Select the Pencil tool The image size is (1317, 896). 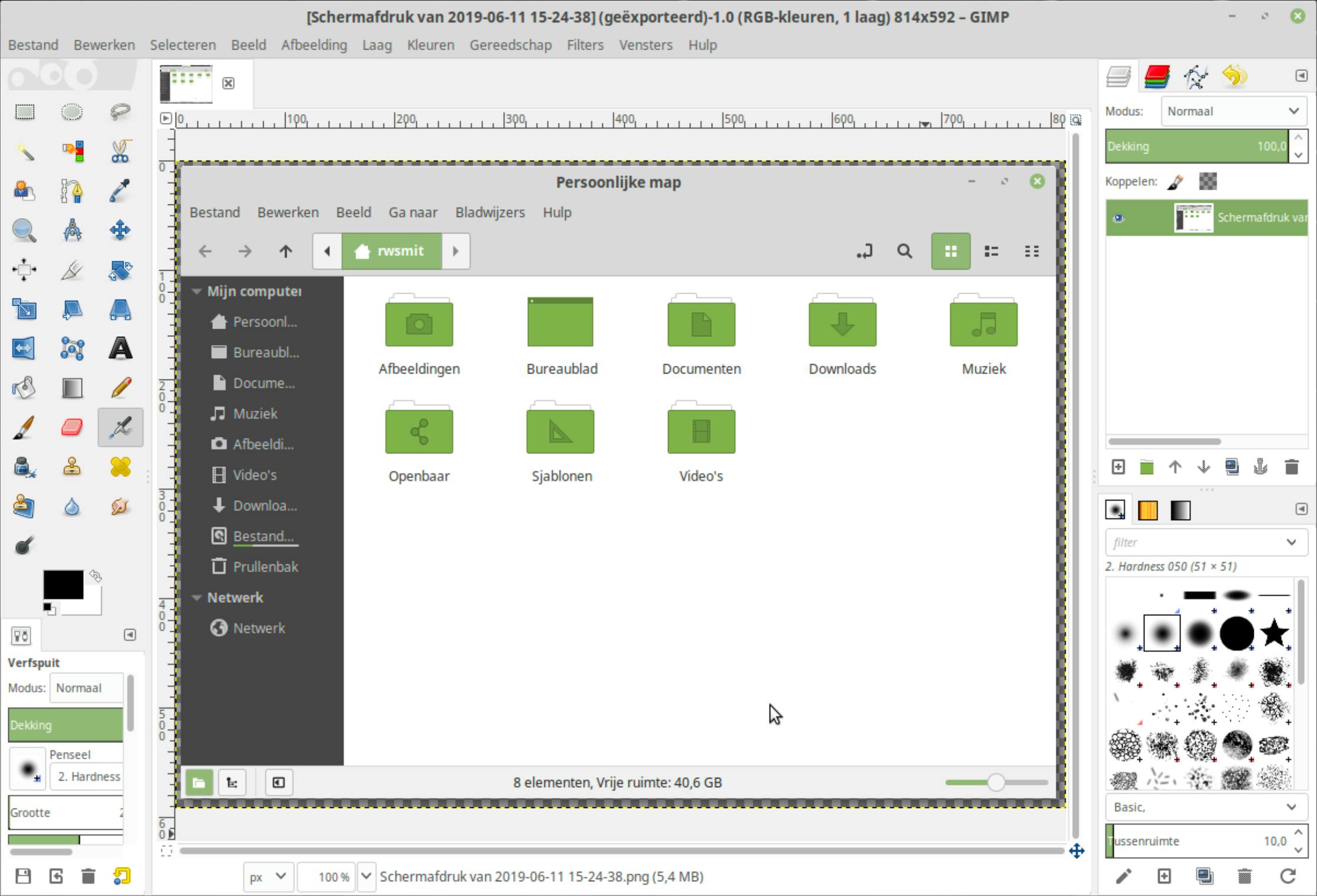tap(120, 388)
